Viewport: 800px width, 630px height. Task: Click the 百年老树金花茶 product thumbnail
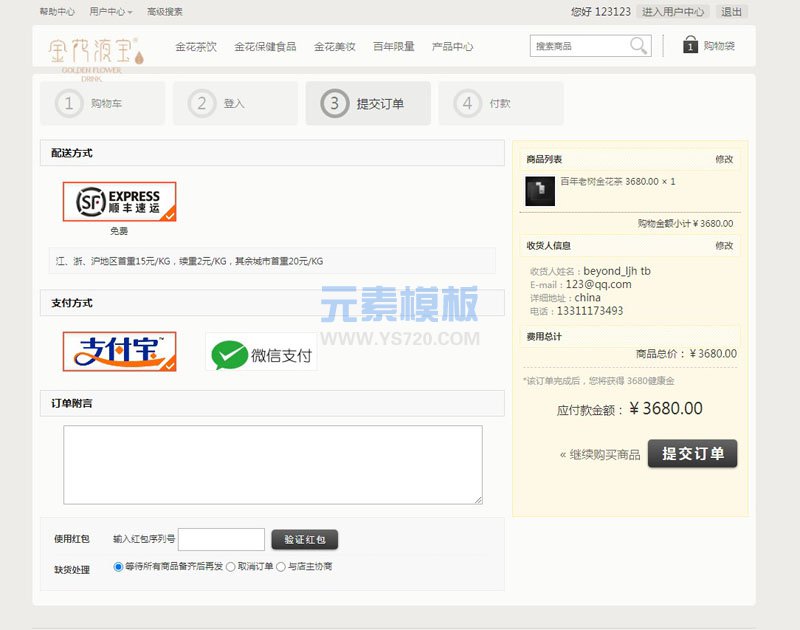[540, 191]
